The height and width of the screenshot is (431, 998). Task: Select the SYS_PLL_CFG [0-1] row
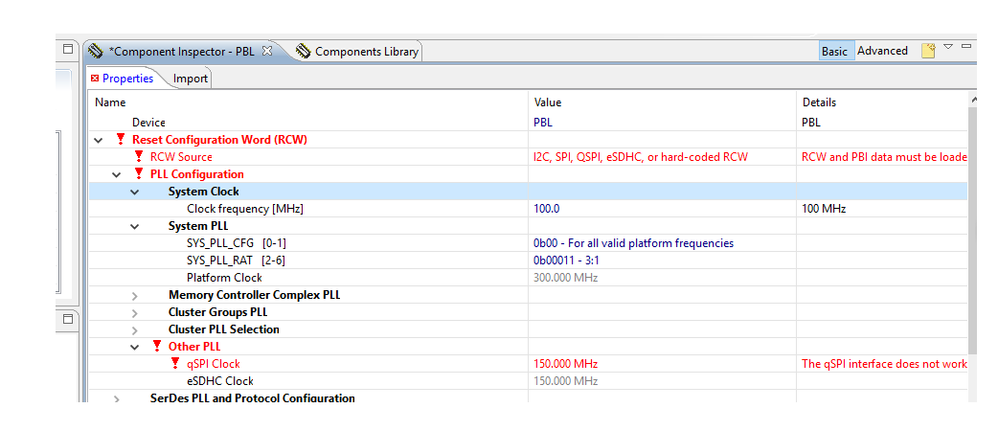click(528, 243)
